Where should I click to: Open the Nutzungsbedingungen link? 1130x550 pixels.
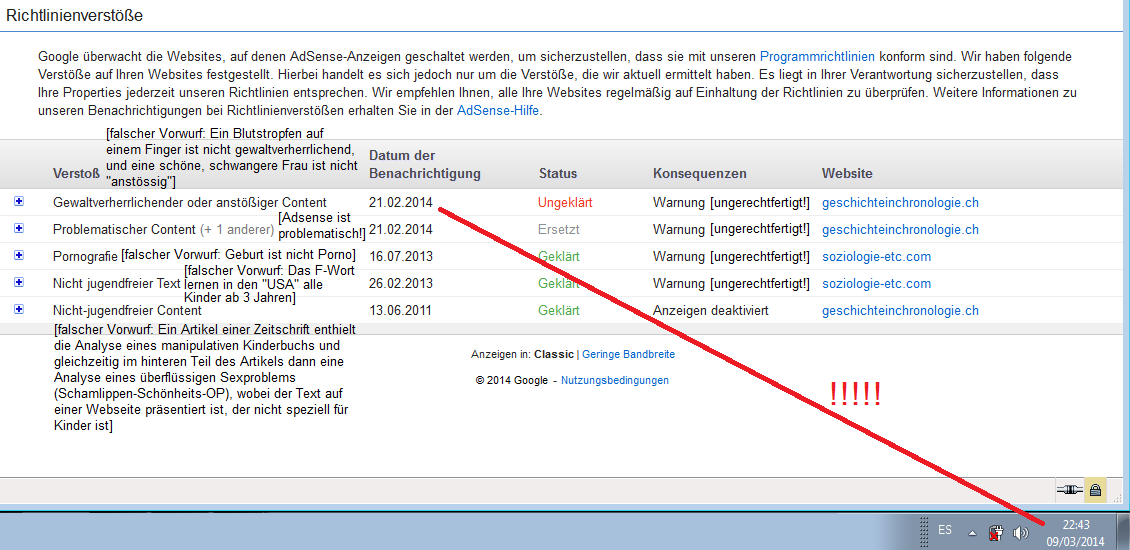pos(615,381)
